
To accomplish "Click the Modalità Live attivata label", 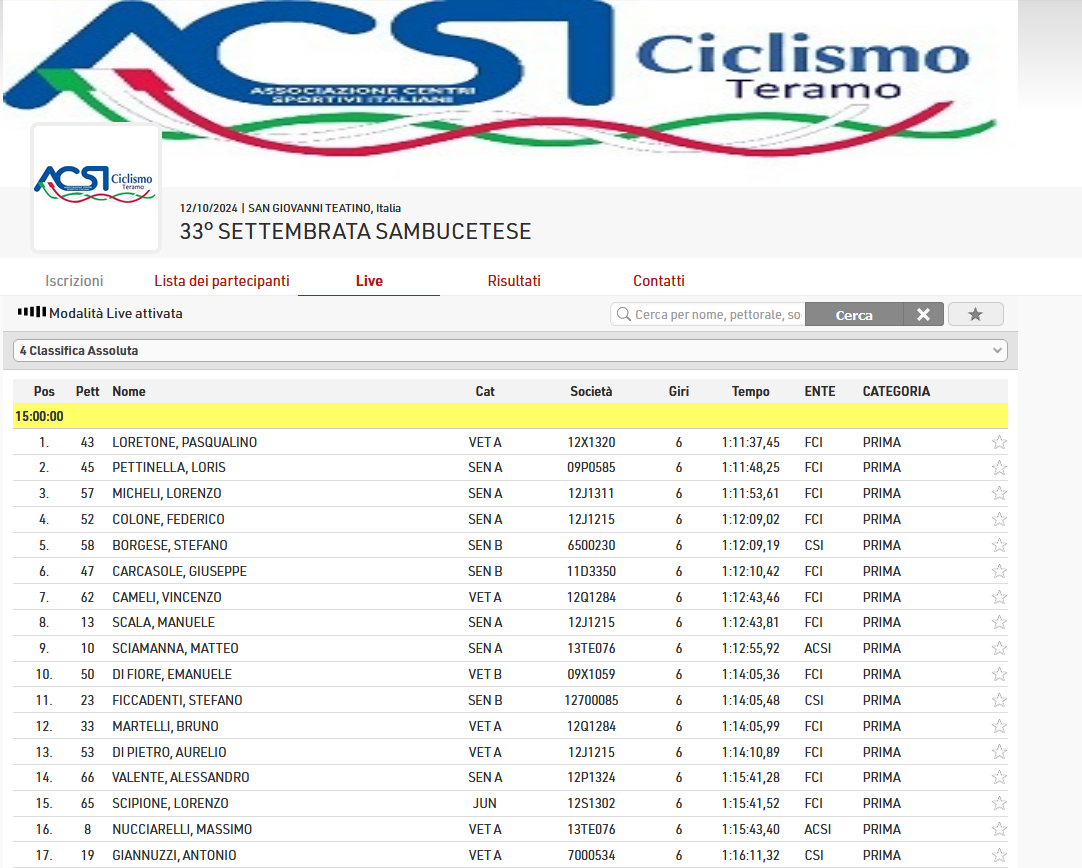I will tap(116, 313).
